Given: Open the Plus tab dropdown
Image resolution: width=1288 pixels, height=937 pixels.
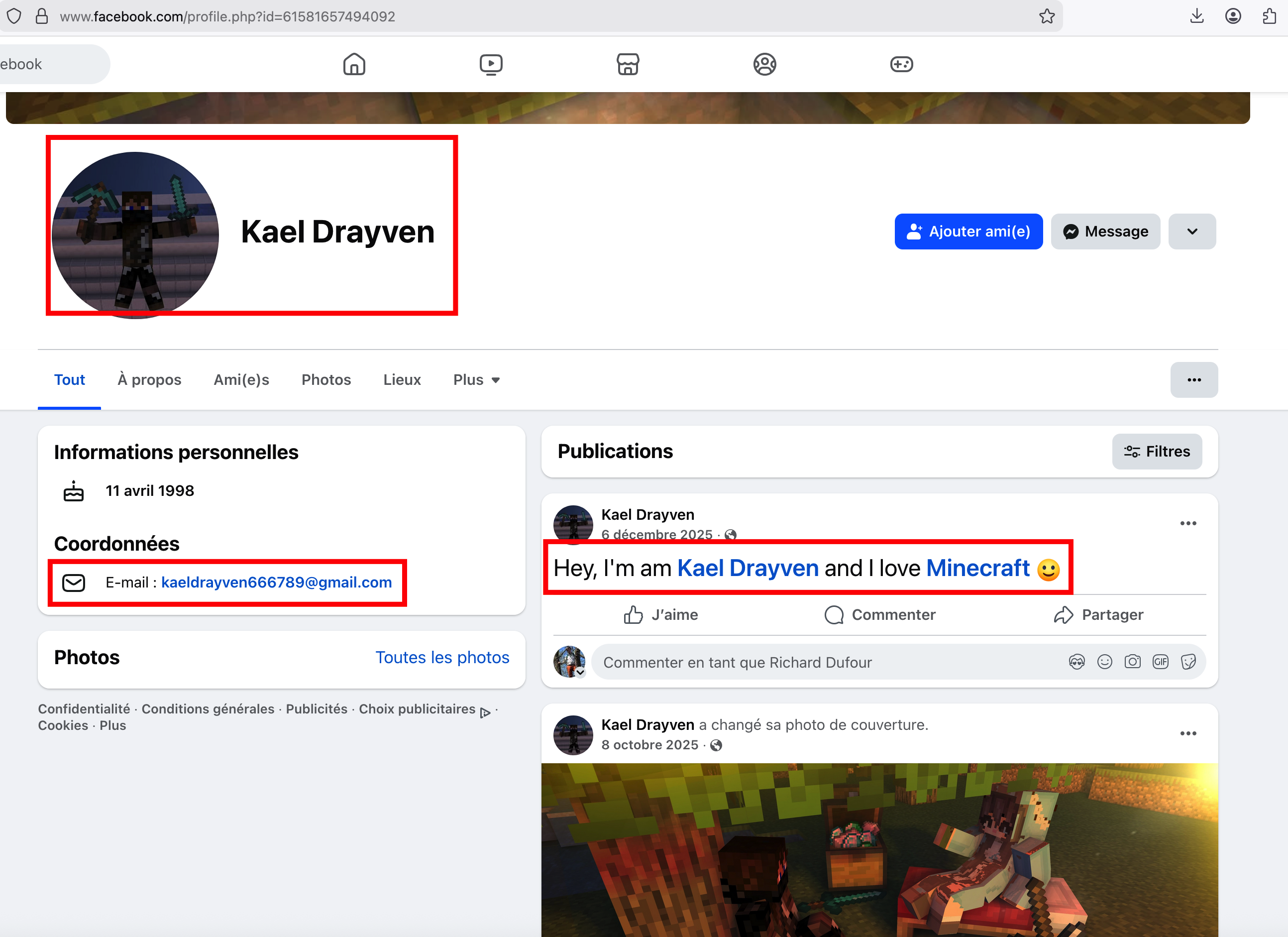Looking at the screenshot, I should (476, 379).
